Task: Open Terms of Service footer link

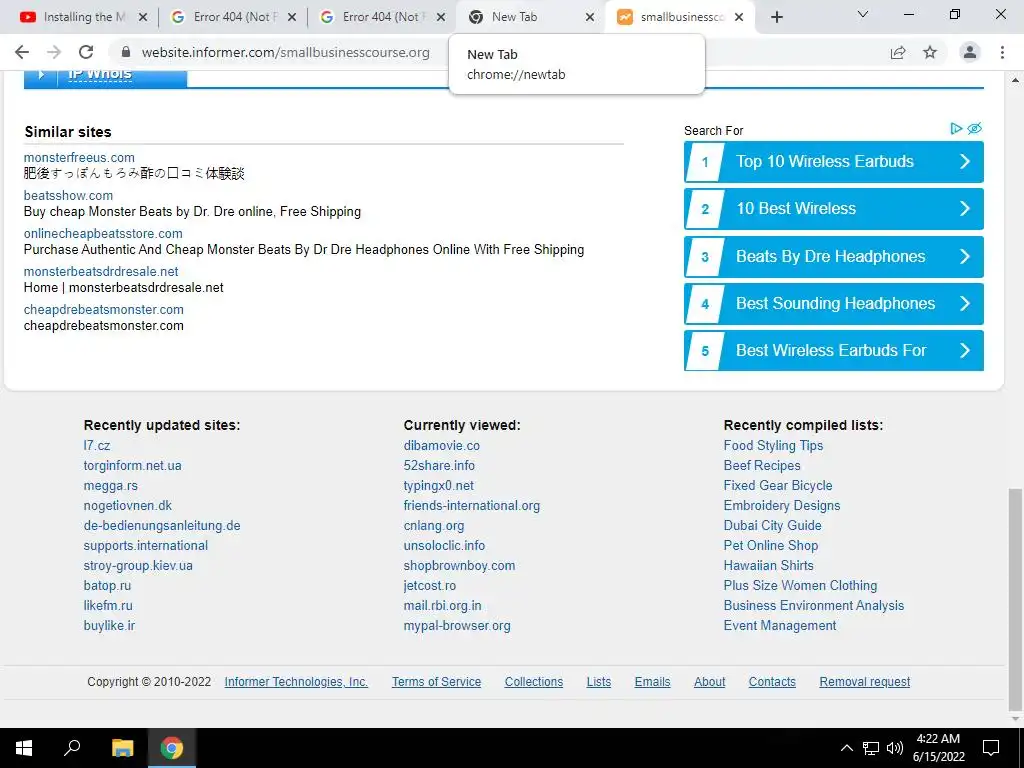Action: click(436, 682)
